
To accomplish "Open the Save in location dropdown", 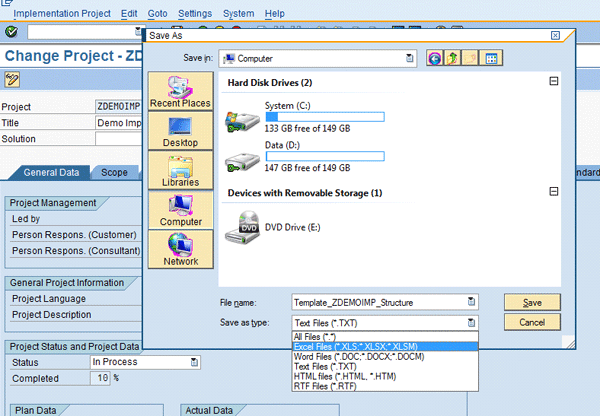I will tap(411, 59).
